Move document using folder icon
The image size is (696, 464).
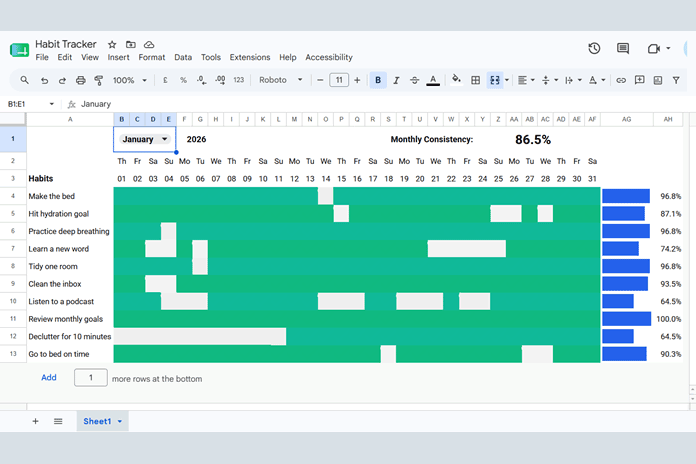(130, 44)
